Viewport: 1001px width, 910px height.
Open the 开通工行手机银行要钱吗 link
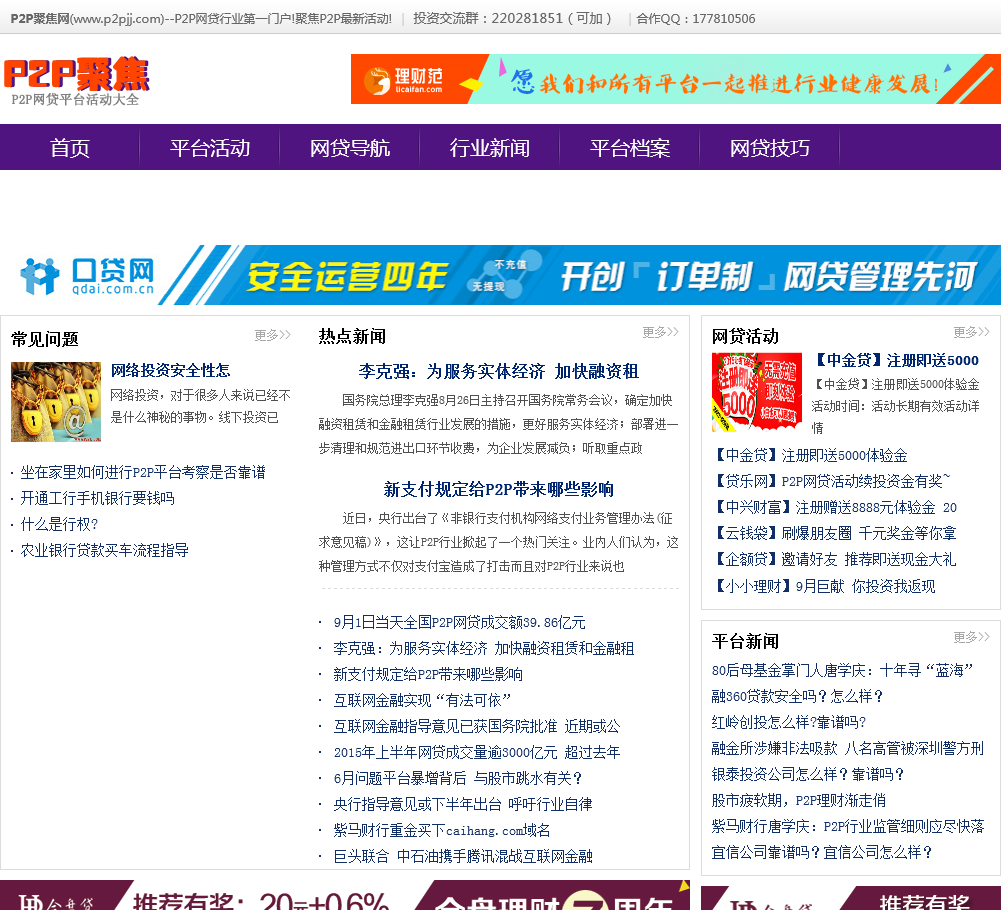[97, 498]
